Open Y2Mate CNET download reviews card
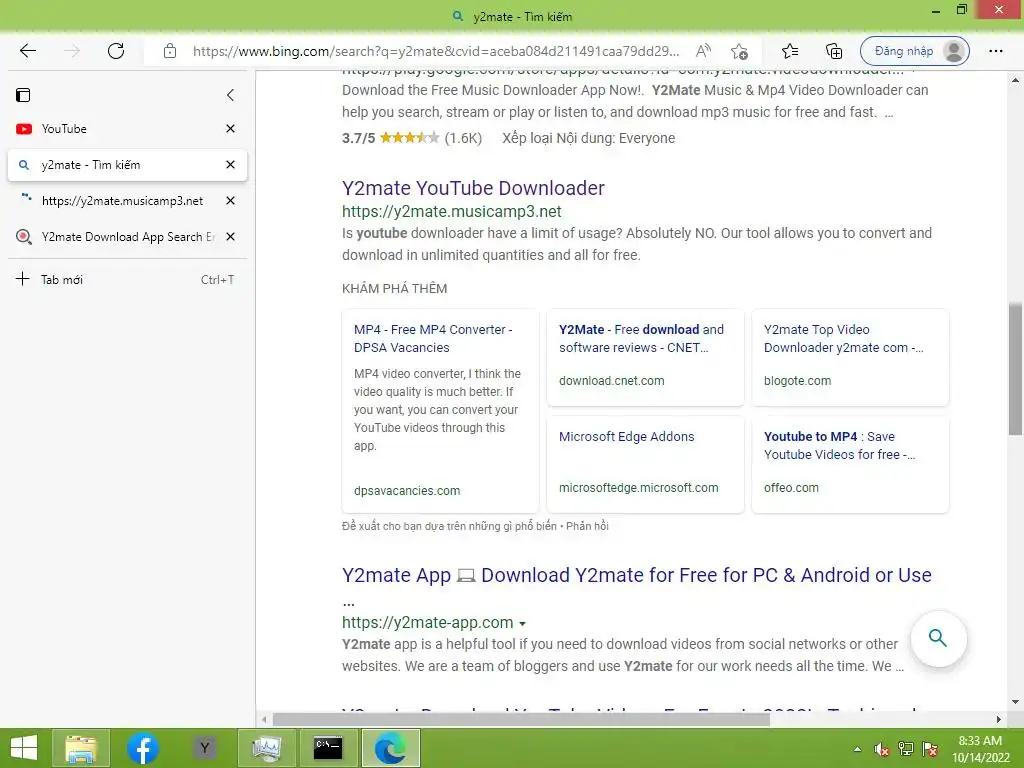The height and width of the screenshot is (768, 1024). point(645,357)
